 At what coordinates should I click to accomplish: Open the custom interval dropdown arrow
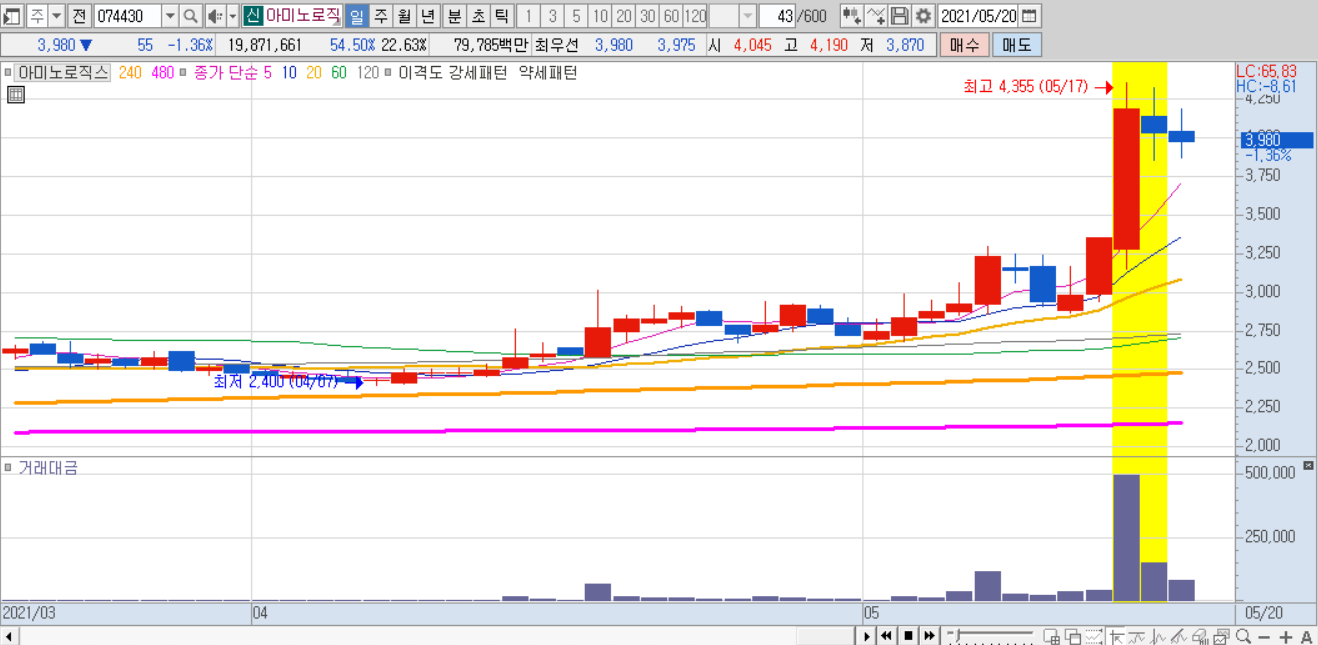point(747,16)
